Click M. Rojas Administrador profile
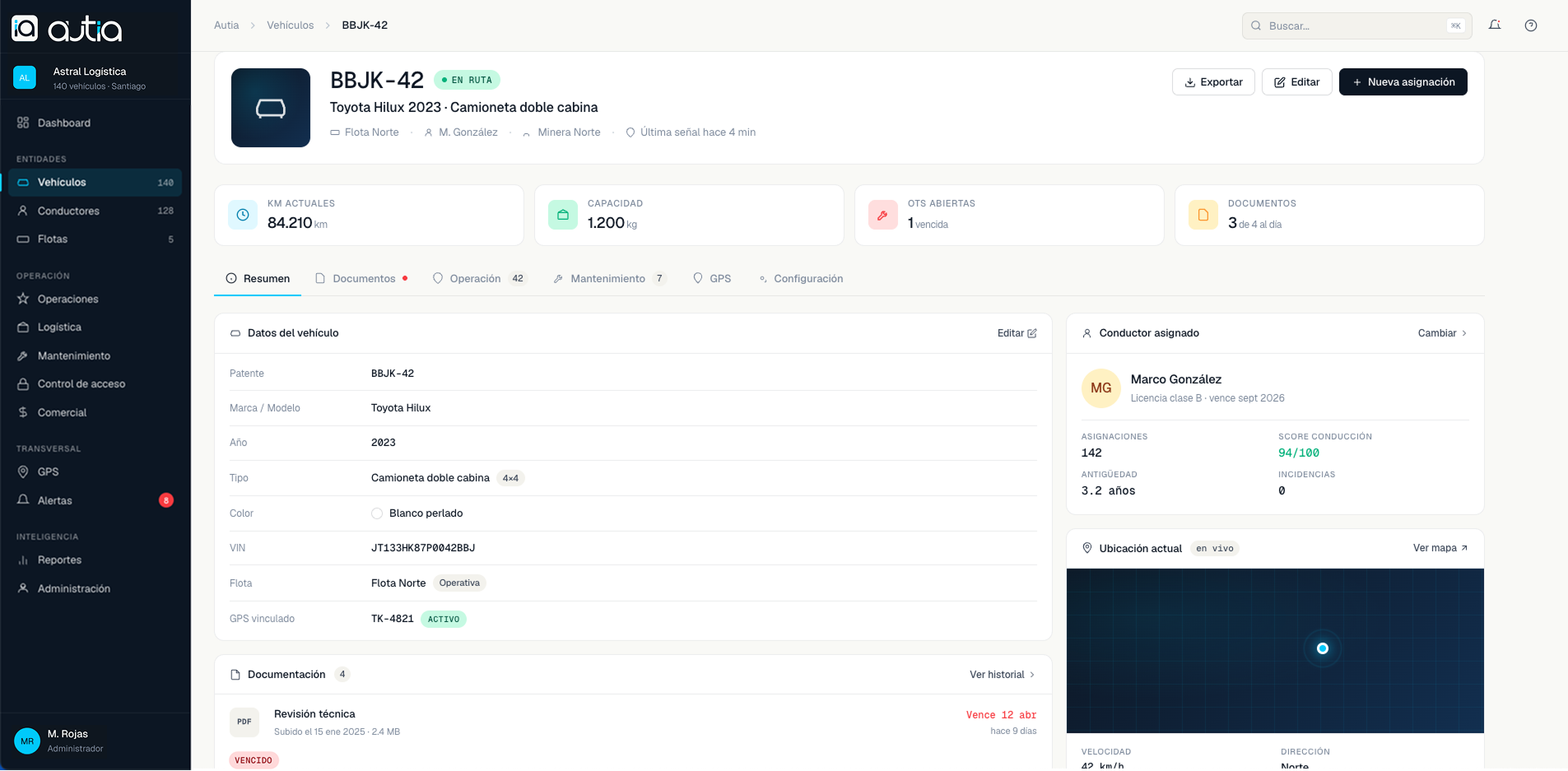 (x=95, y=741)
